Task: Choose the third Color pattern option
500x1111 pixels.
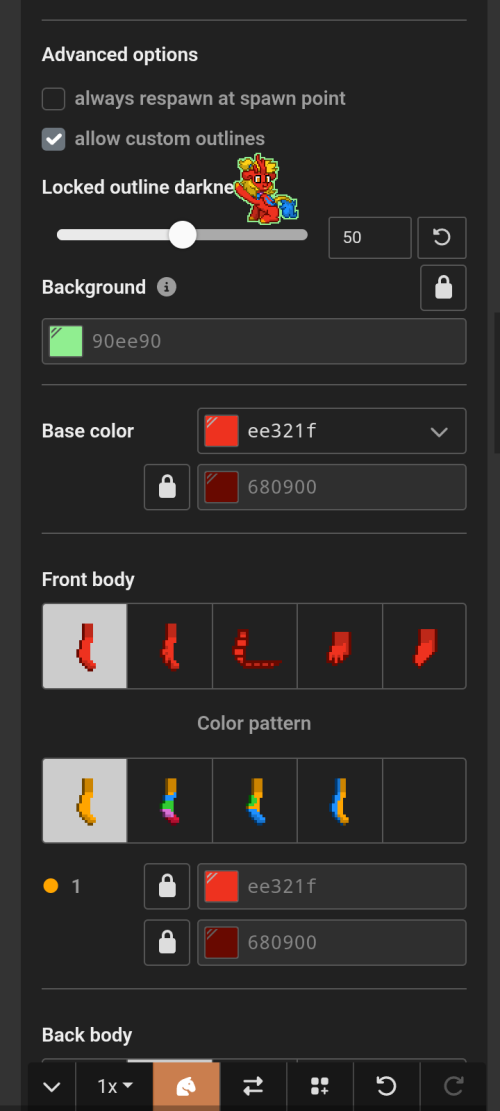Action: [x=255, y=801]
